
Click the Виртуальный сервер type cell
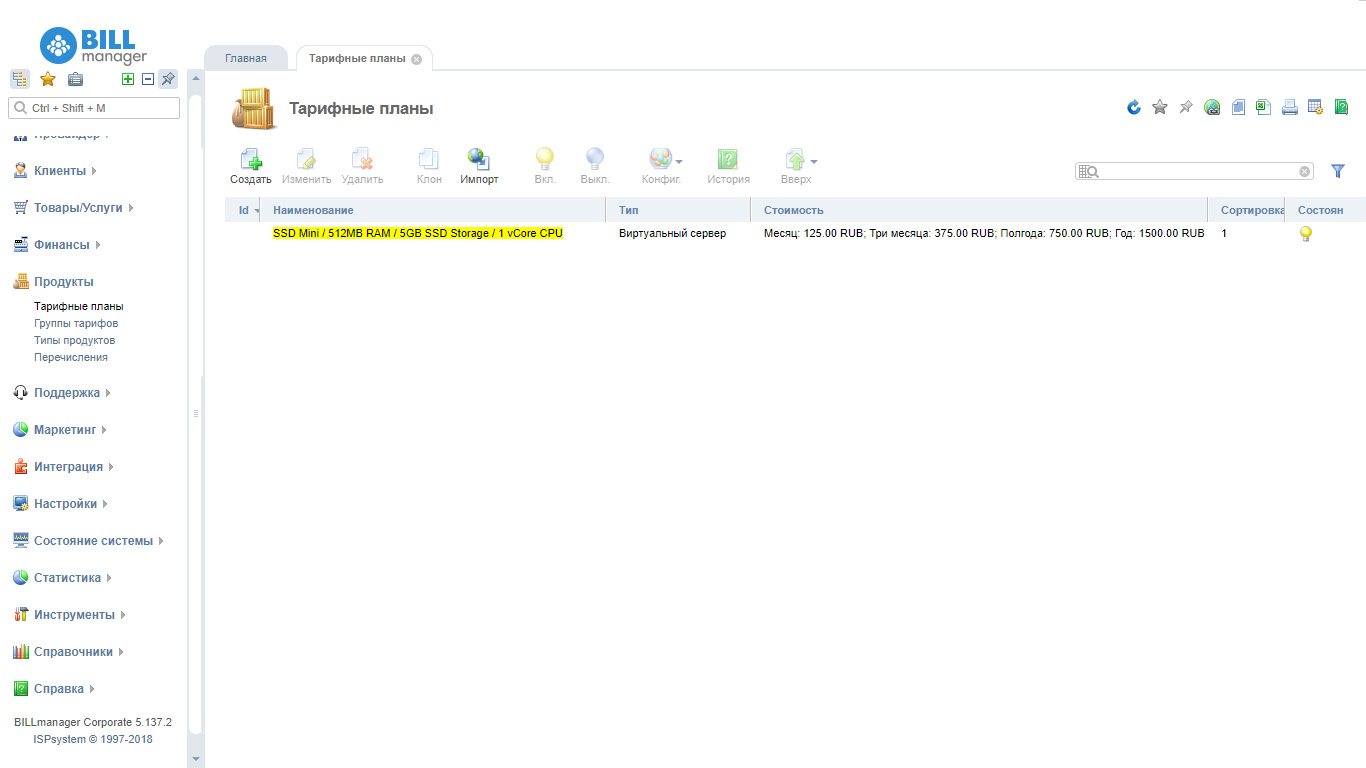[673, 233]
